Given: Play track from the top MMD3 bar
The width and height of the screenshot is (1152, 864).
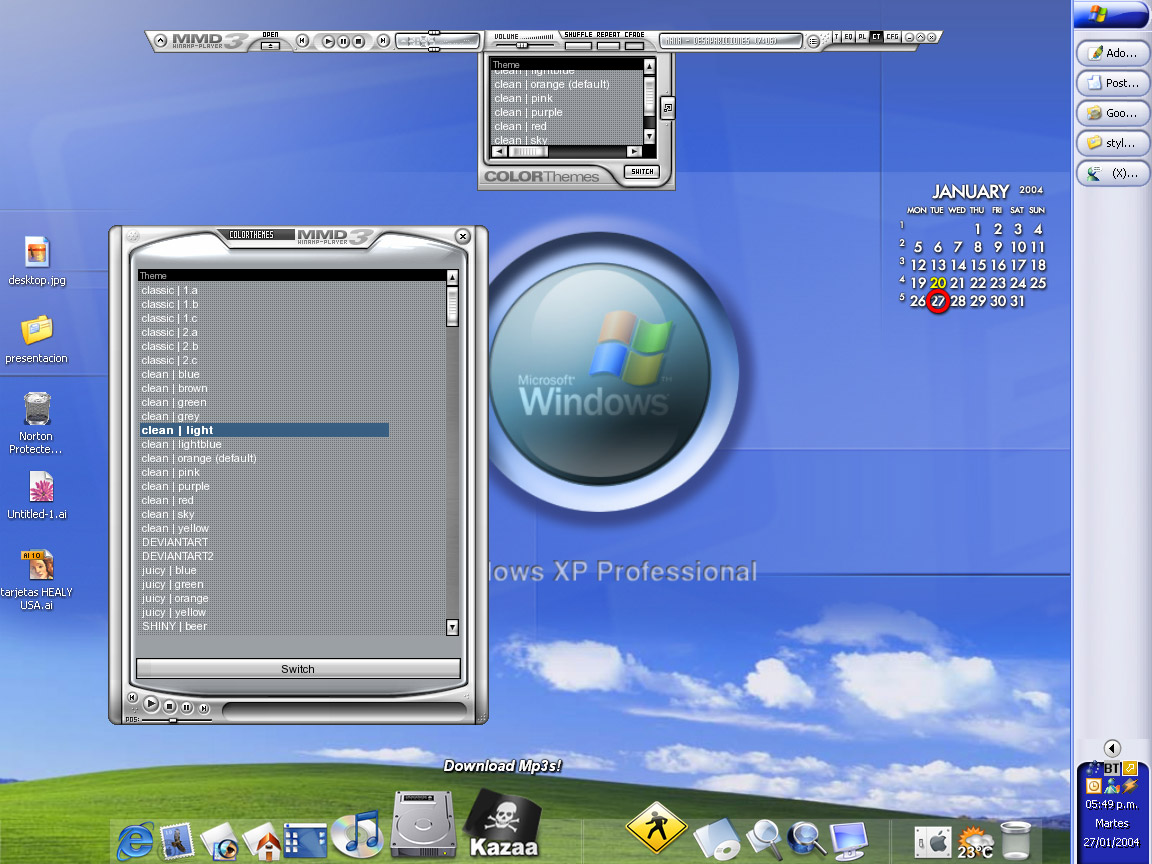Looking at the screenshot, I should click(x=328, y=41).
